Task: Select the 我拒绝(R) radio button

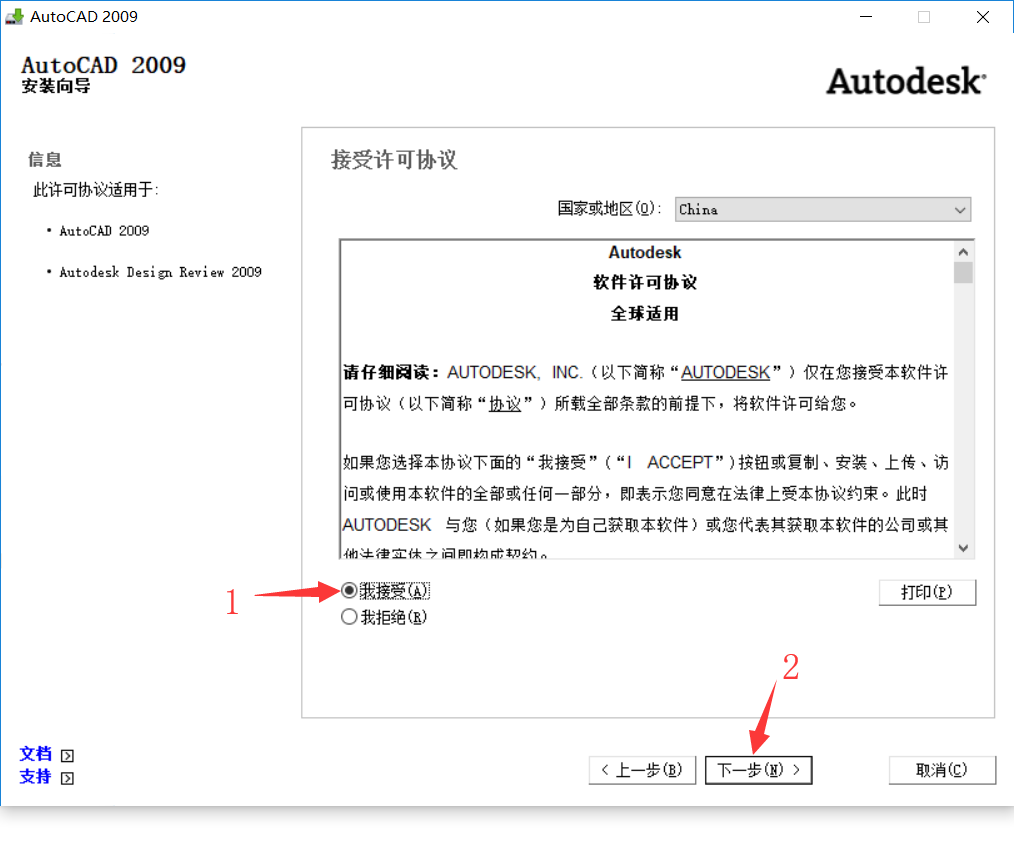Action: pos(349,617)
